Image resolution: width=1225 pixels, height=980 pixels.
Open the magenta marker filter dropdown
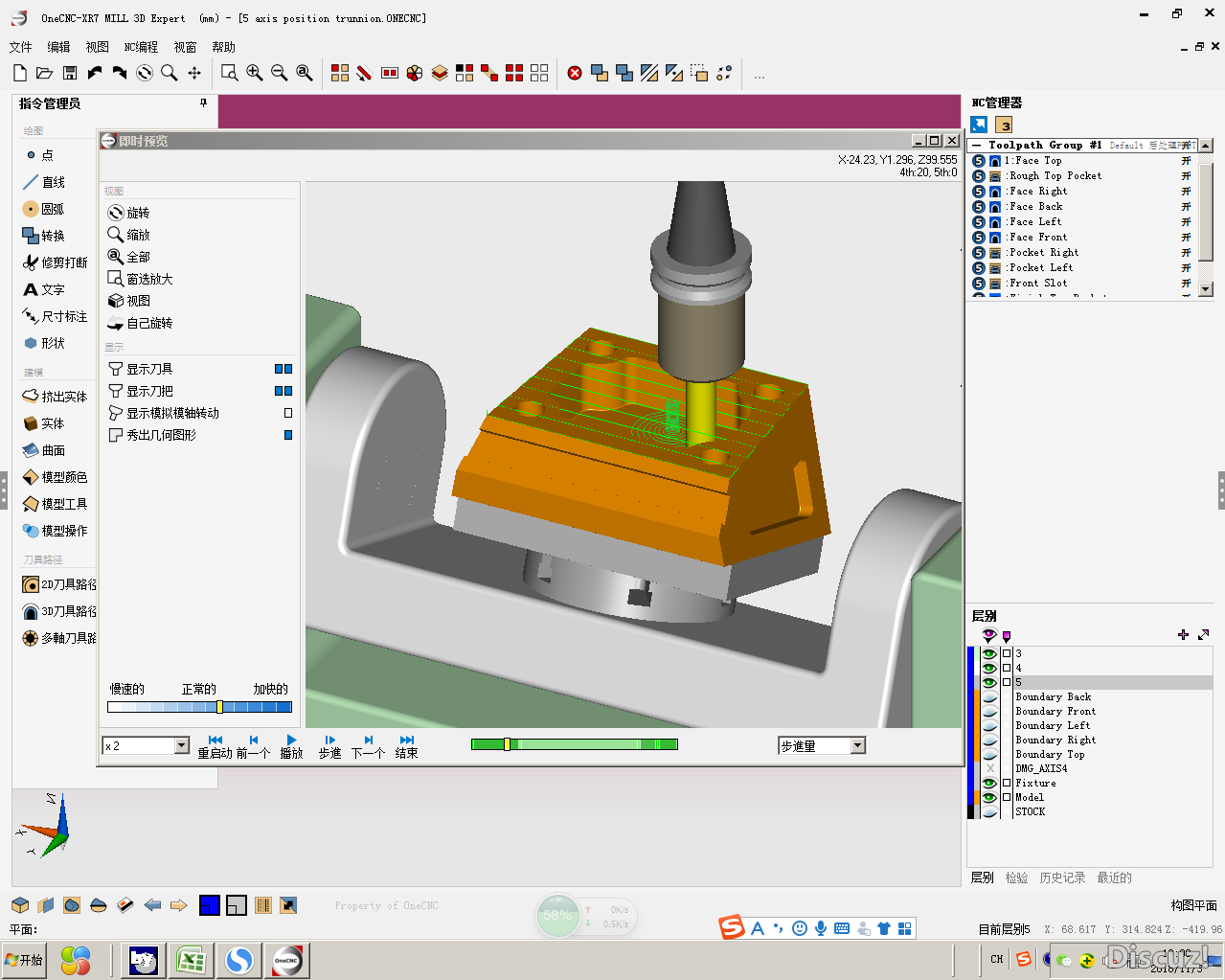(x=1007, y=635)
